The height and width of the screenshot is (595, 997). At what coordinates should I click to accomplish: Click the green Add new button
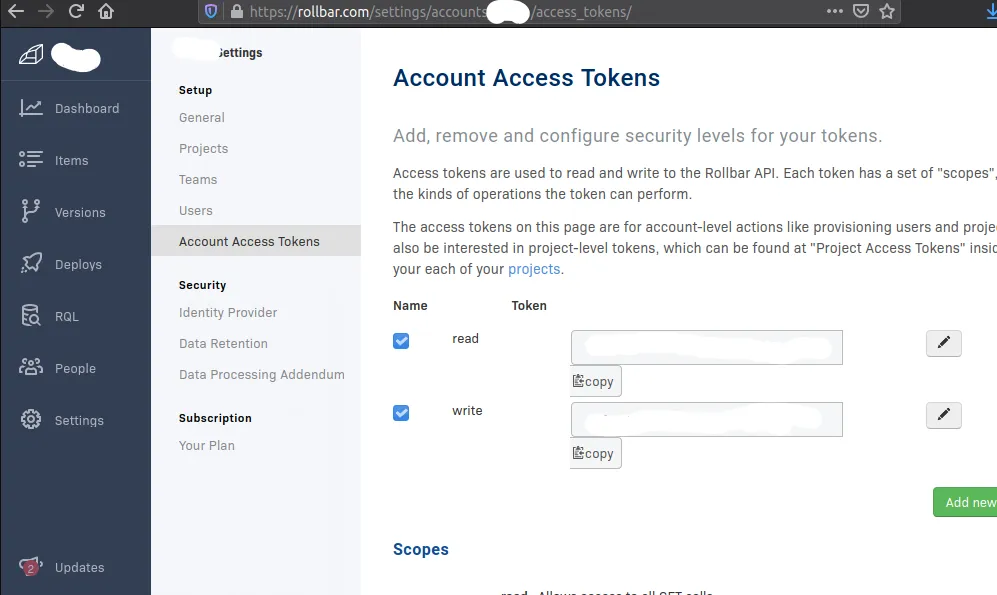tap(965, 502)
